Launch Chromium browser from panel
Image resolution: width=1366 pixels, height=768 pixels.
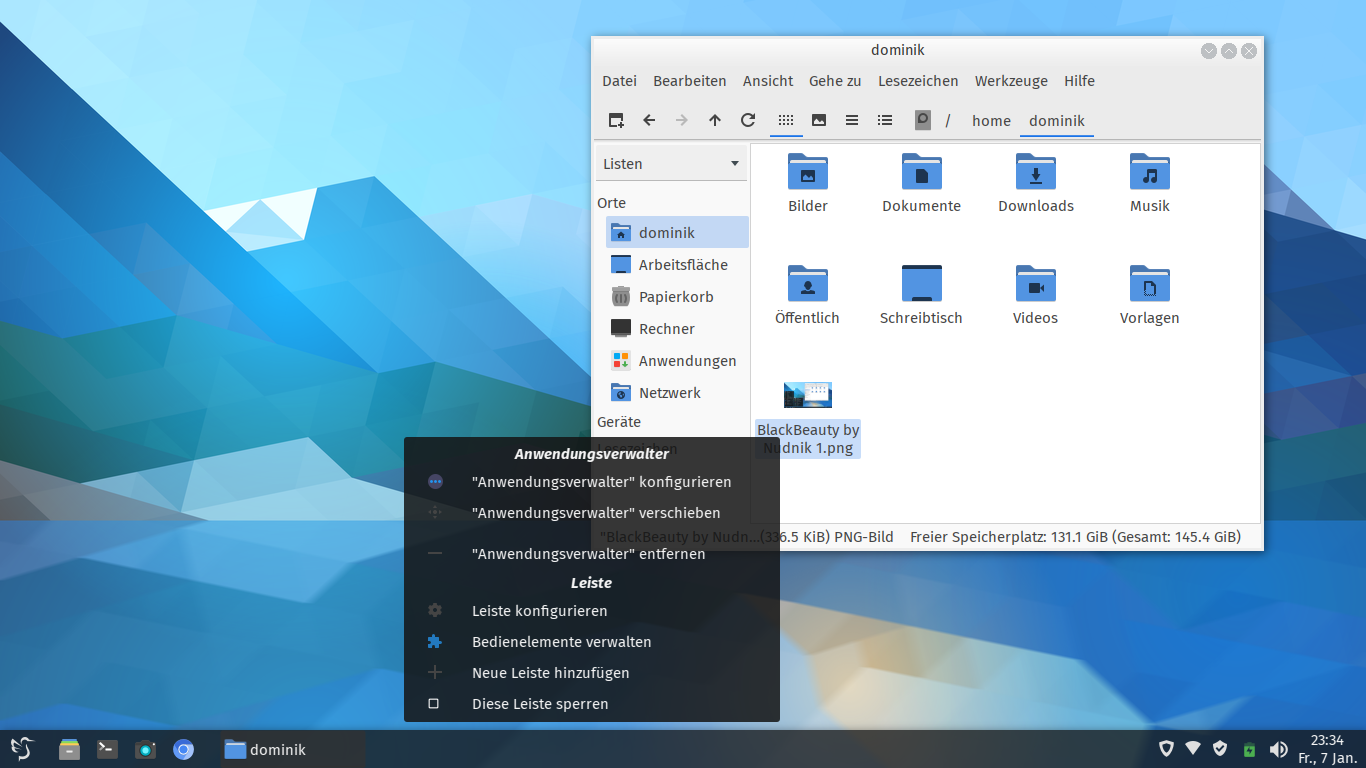[x=183, y=749]
